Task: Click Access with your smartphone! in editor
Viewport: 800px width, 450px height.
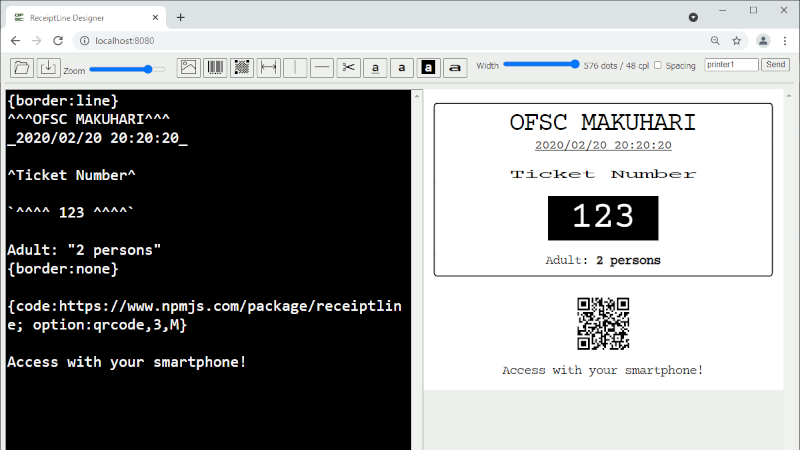Action: (x=127, y=362)
